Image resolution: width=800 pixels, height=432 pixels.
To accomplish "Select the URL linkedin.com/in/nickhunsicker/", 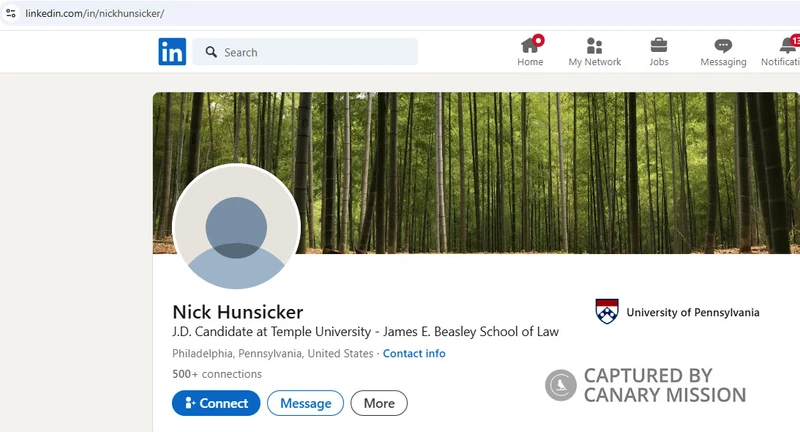I will tap(95, 14).
